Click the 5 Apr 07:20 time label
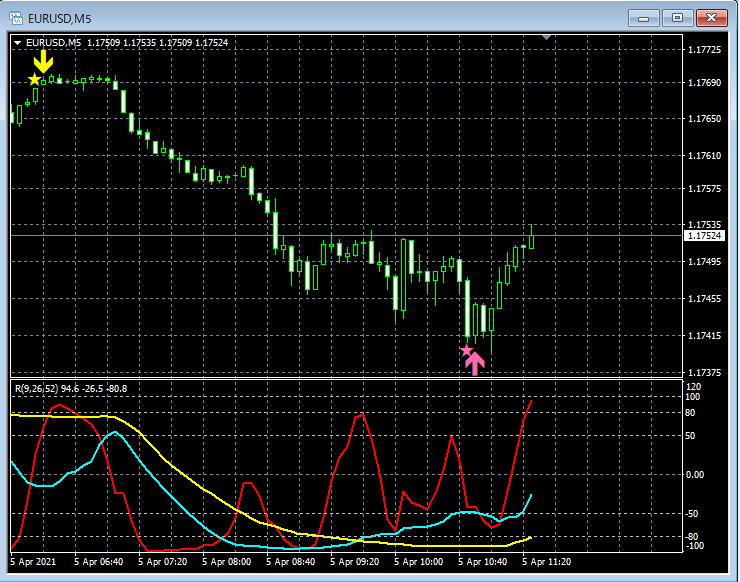Screen dimensions: 740x582 click(x=163, y=562)
